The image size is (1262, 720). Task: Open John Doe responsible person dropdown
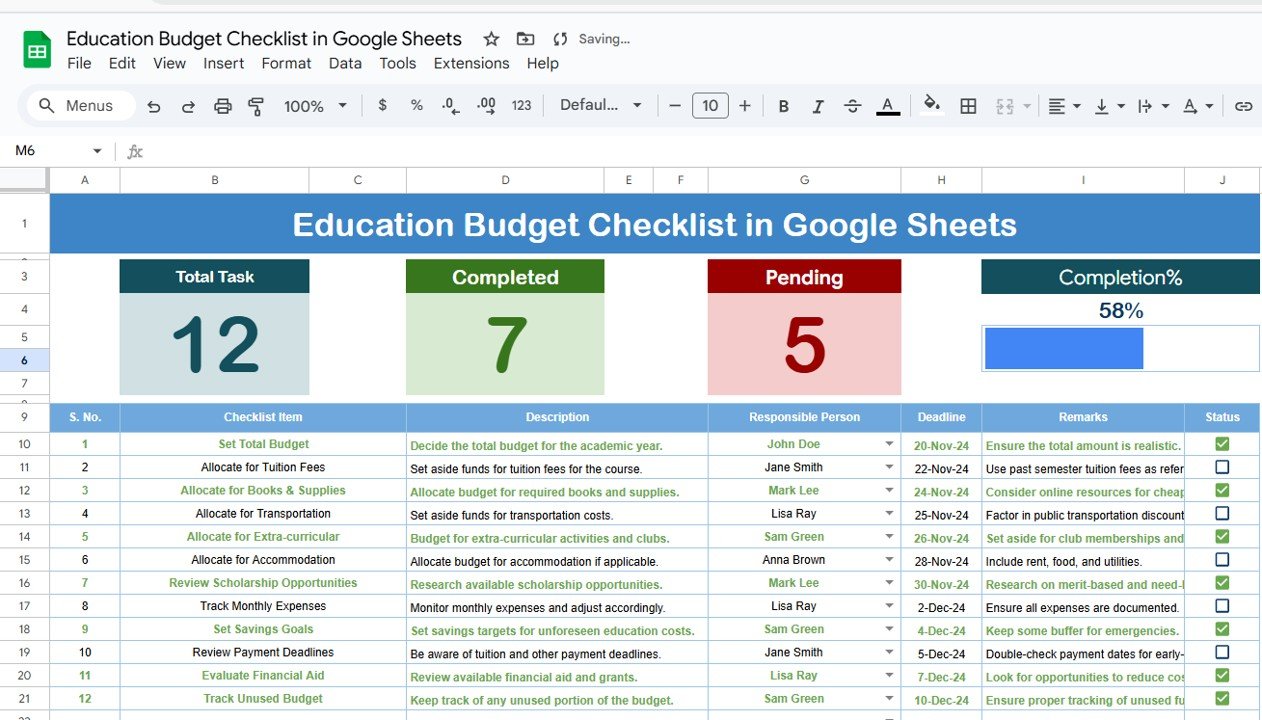(x=889, y=444)
